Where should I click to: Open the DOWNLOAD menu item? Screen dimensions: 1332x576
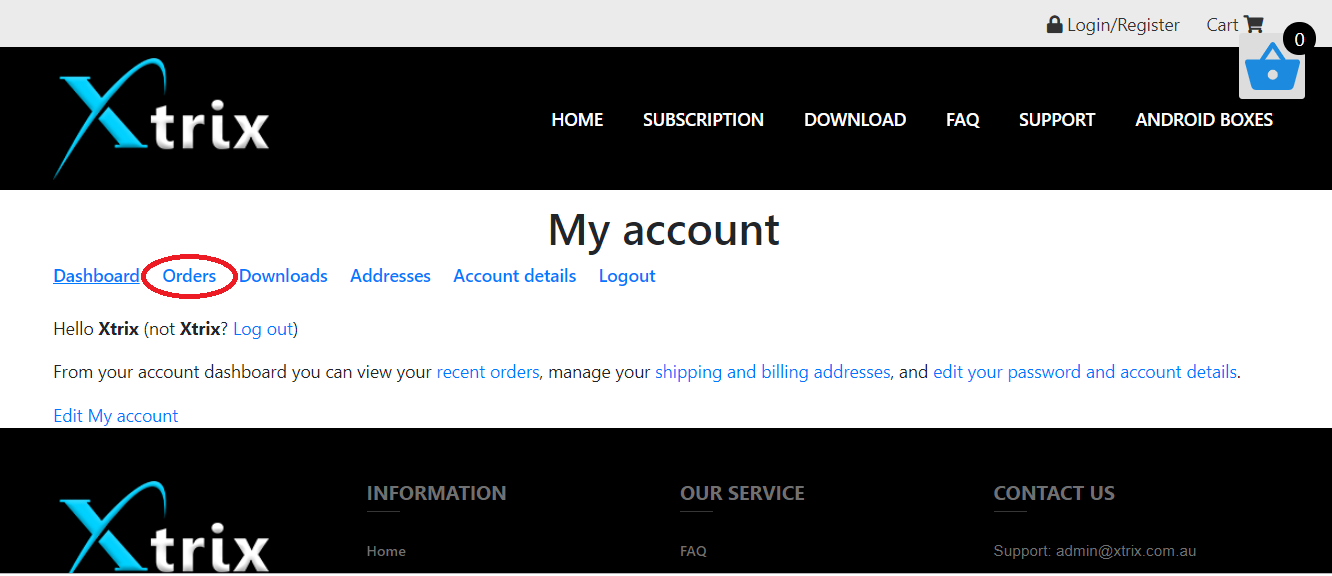click(855, 119)
